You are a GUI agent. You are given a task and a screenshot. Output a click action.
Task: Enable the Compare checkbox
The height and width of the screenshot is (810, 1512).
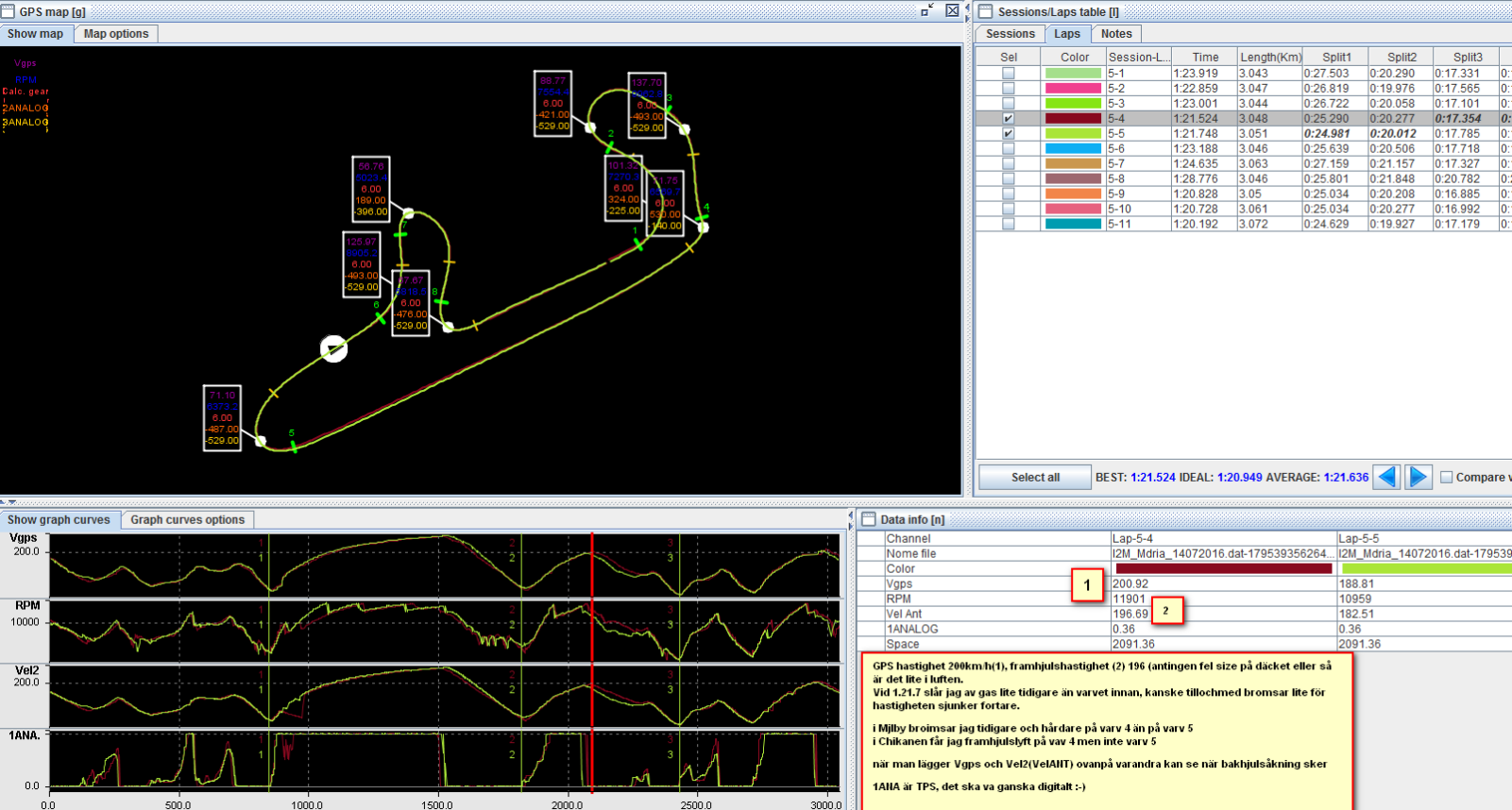point(1446,477)
